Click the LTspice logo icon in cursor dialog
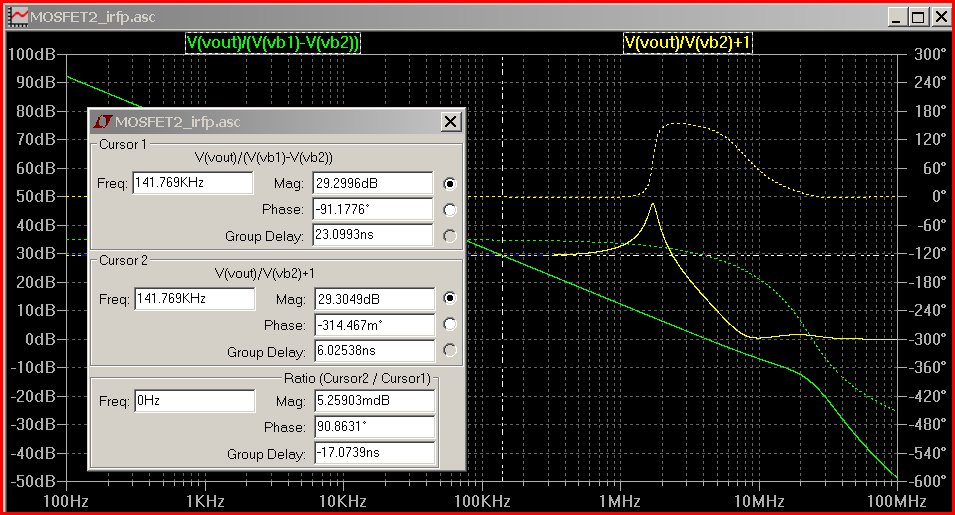 coord(102,122)
